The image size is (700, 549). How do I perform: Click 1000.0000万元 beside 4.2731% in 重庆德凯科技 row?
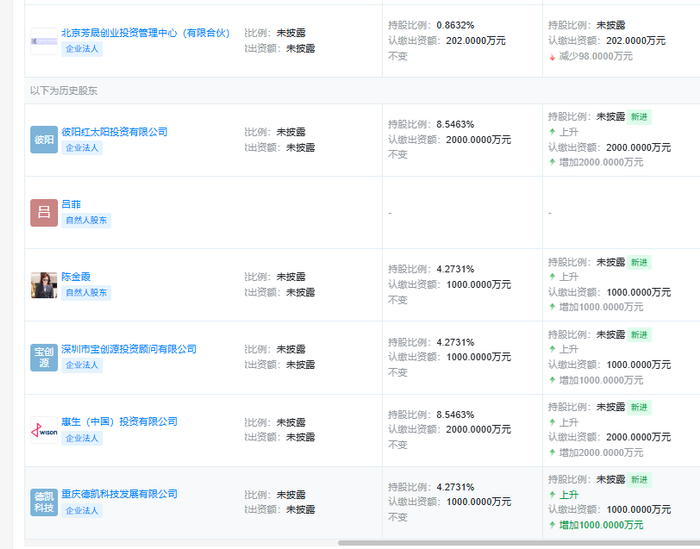click(x=479, y=502)
